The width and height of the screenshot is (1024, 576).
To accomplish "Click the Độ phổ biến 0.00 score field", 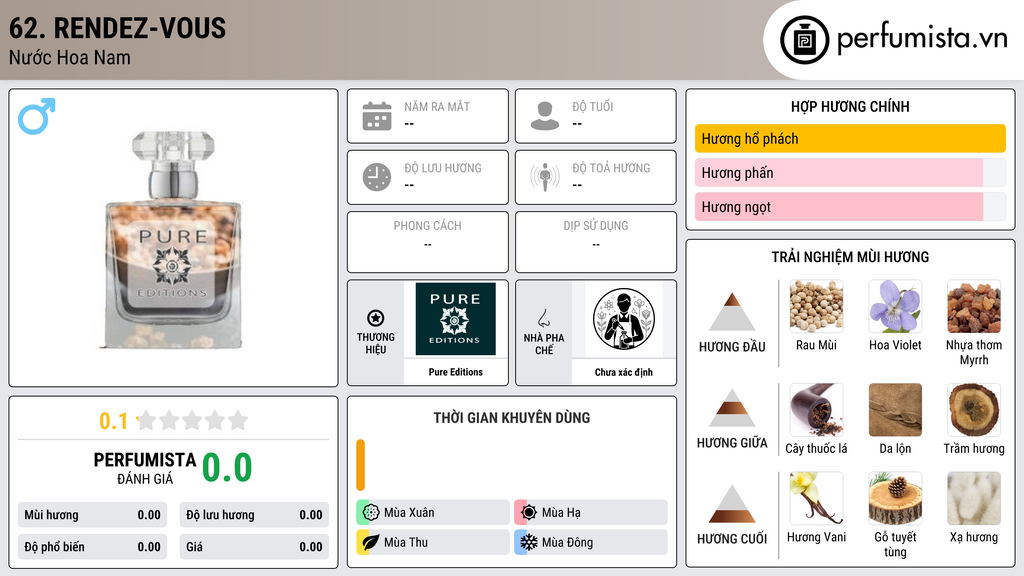I will (92, 547).
